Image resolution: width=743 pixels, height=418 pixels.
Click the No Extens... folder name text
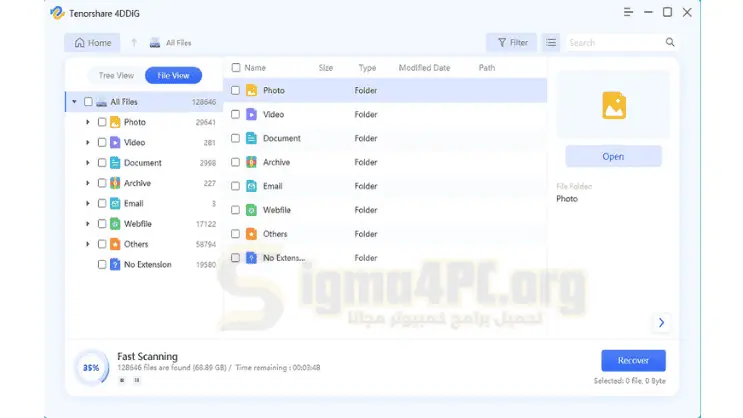pyautogui.click(x=284, y=258)
